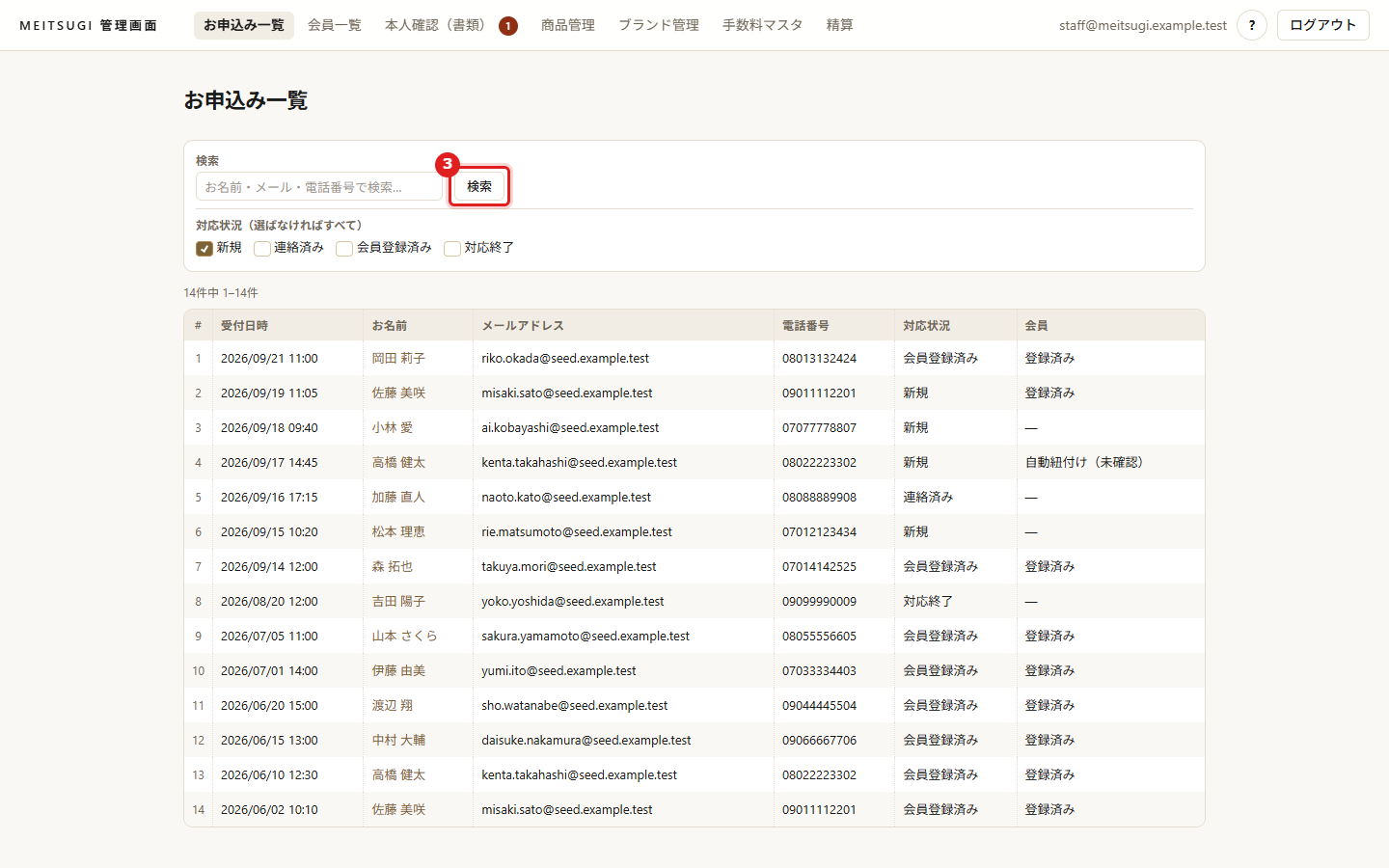1389x868 pixels.
Task: Switch to 商品管理 in navigation
Action: pyautogui.click(x=568, y=25)
